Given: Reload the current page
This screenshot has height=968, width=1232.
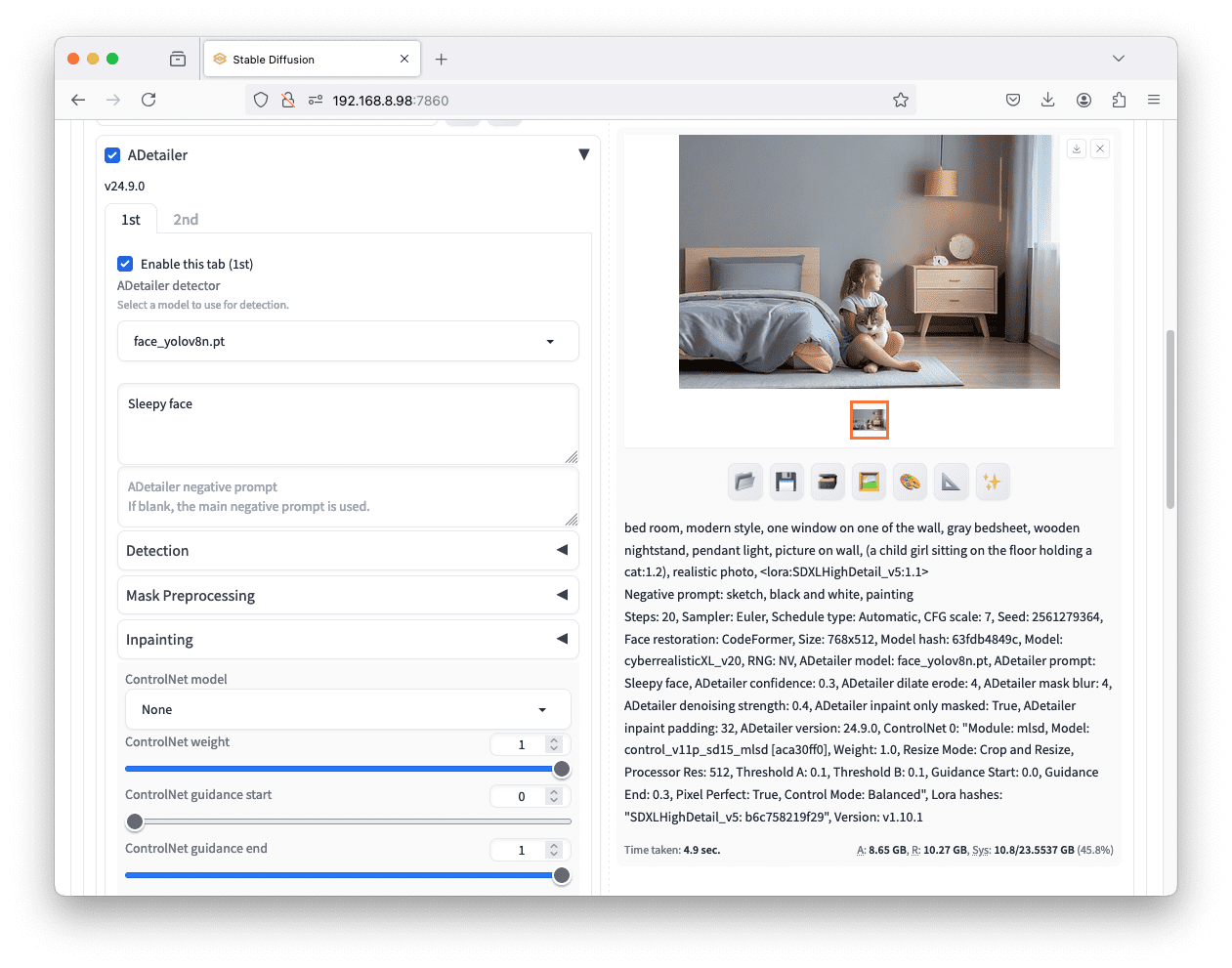Looking at the screenshot, I should tap(149, 100).
